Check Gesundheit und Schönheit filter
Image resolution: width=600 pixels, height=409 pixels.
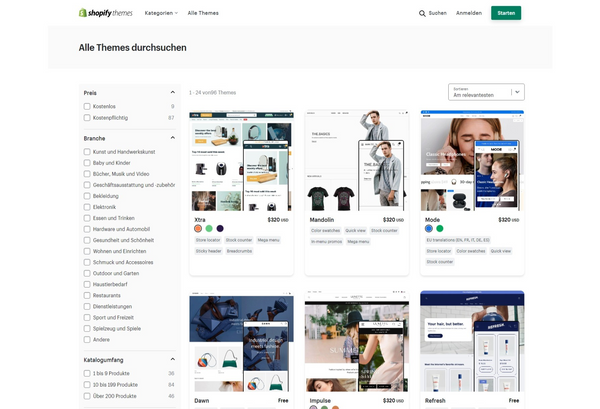pyautogui.click(x=87, y=240)
